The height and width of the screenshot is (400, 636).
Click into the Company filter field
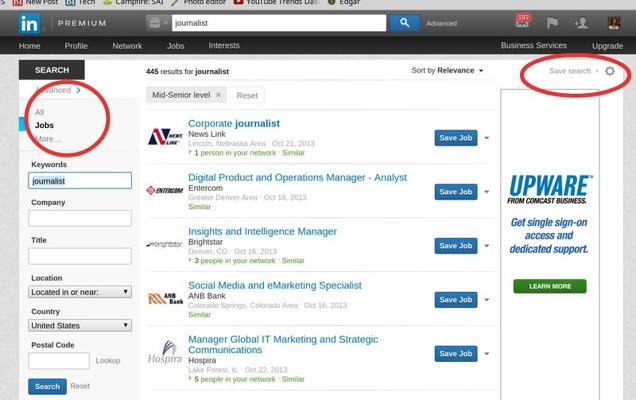80,218
